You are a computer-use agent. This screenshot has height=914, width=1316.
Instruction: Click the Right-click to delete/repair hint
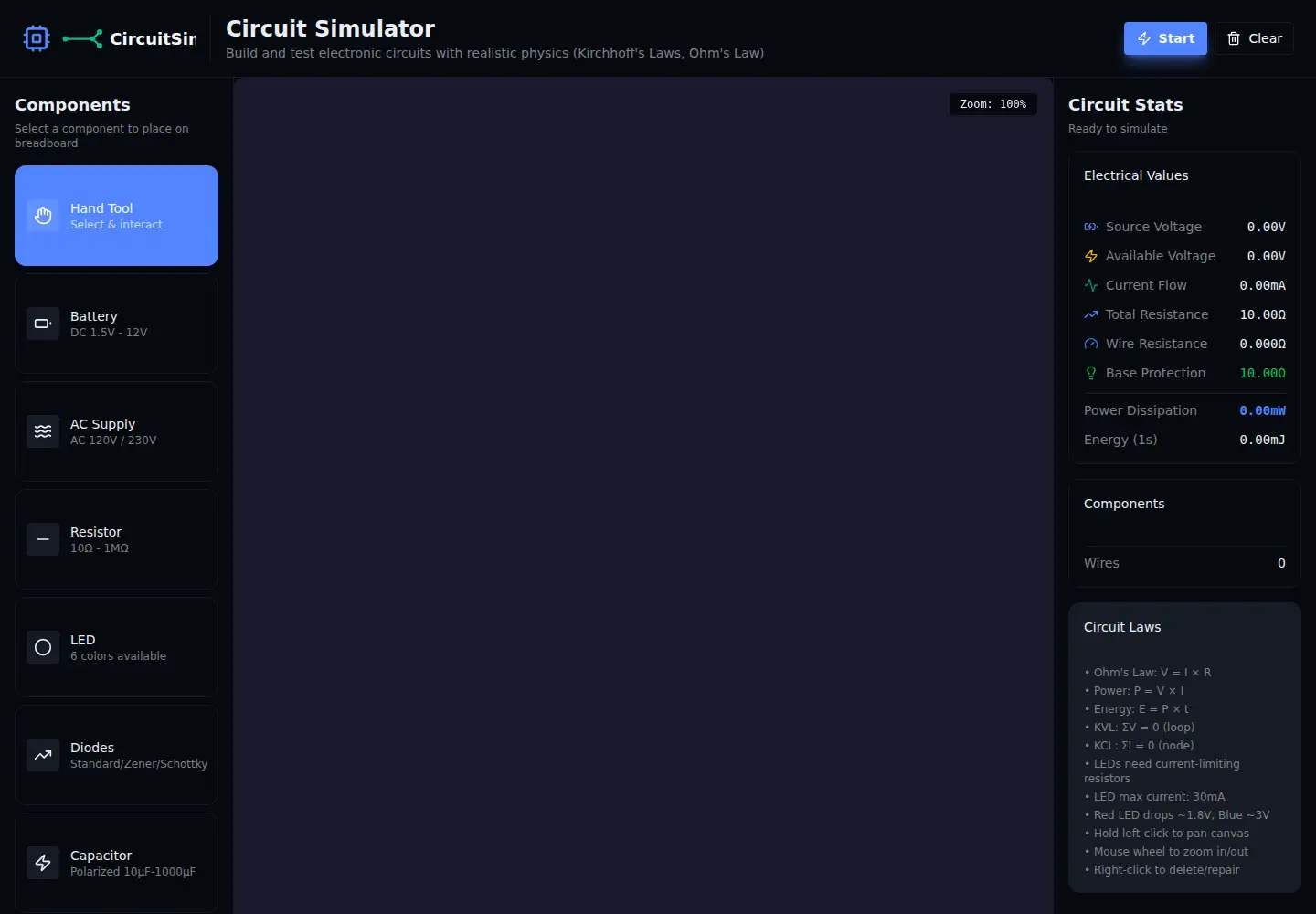pyautogui.click(x=1162, y=870)
